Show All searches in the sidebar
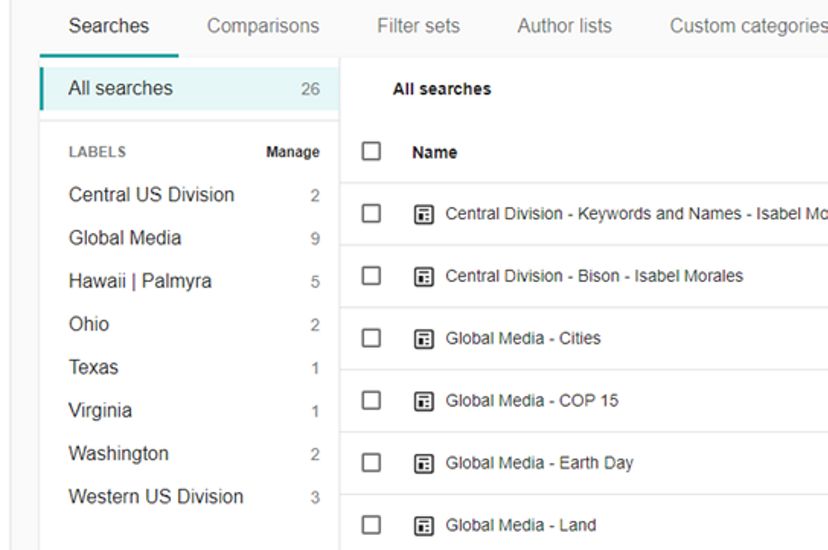This screenshot has height=550, width=828. click(120, 88)
